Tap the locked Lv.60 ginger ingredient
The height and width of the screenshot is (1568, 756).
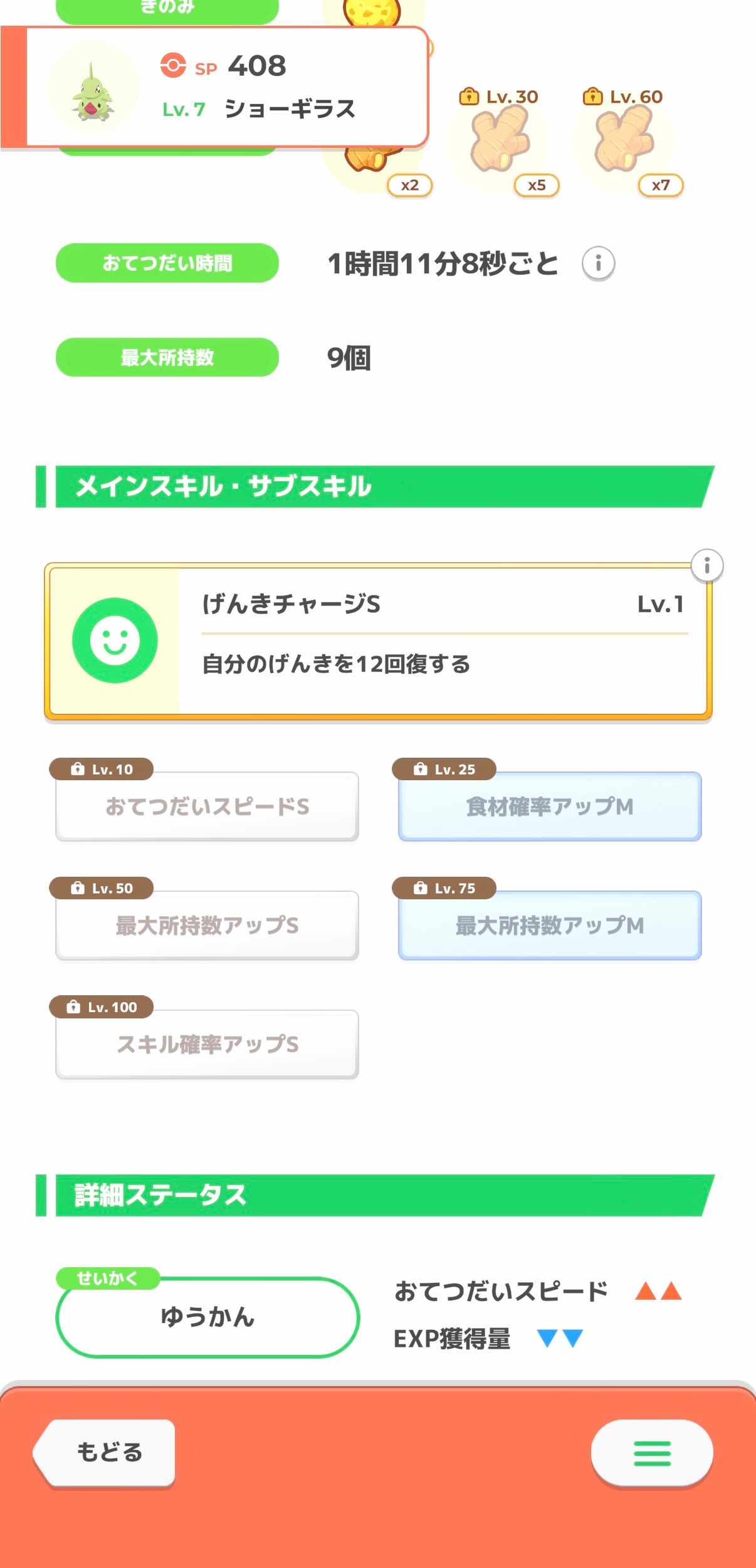(624, 141)
